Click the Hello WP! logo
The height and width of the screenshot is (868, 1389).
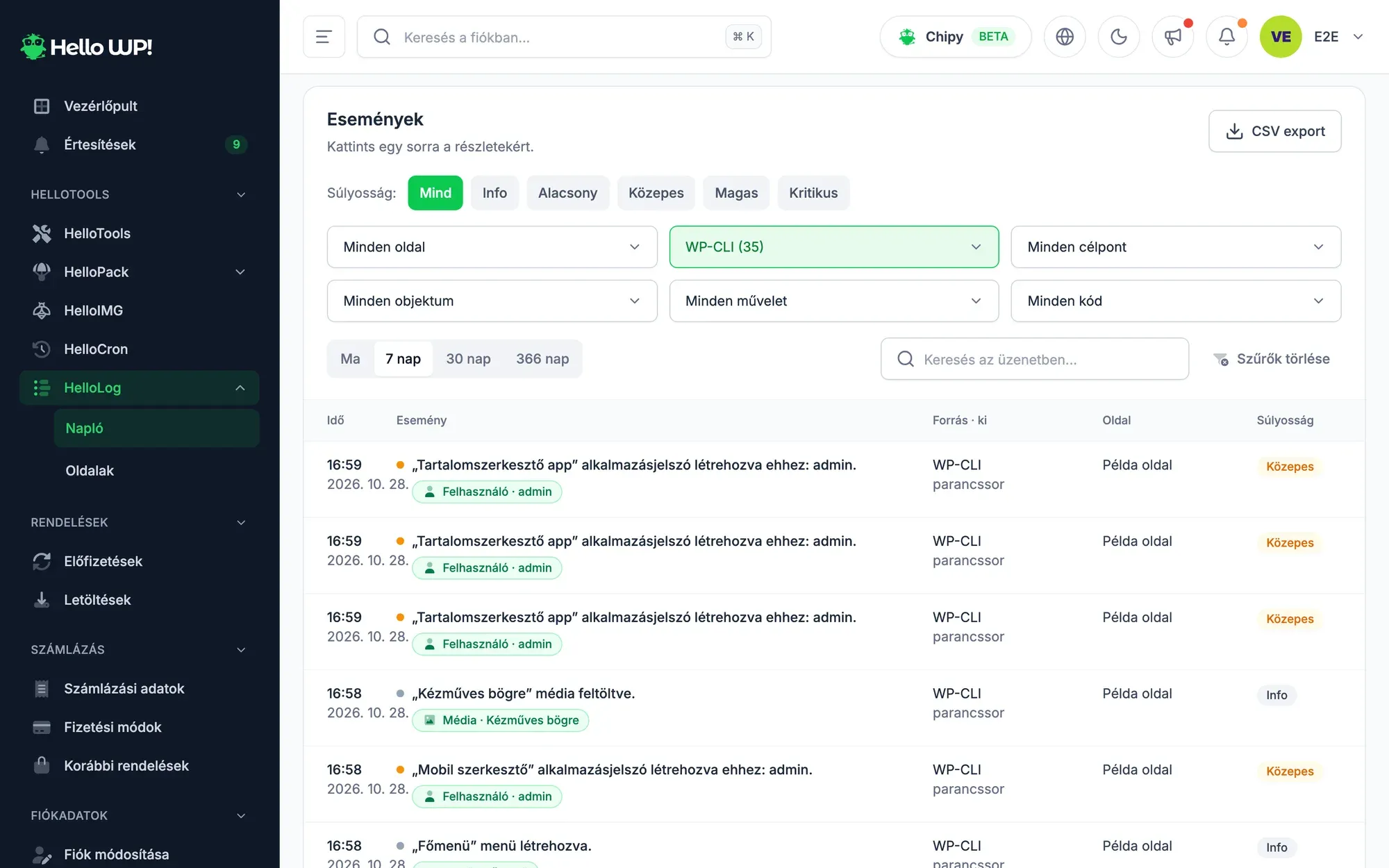click(86, 47)
